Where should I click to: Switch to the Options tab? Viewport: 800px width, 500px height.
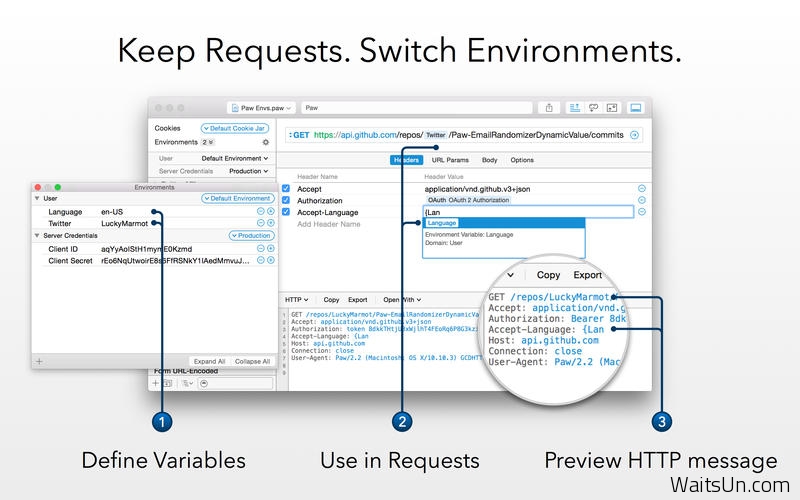(x=522, y=160)
